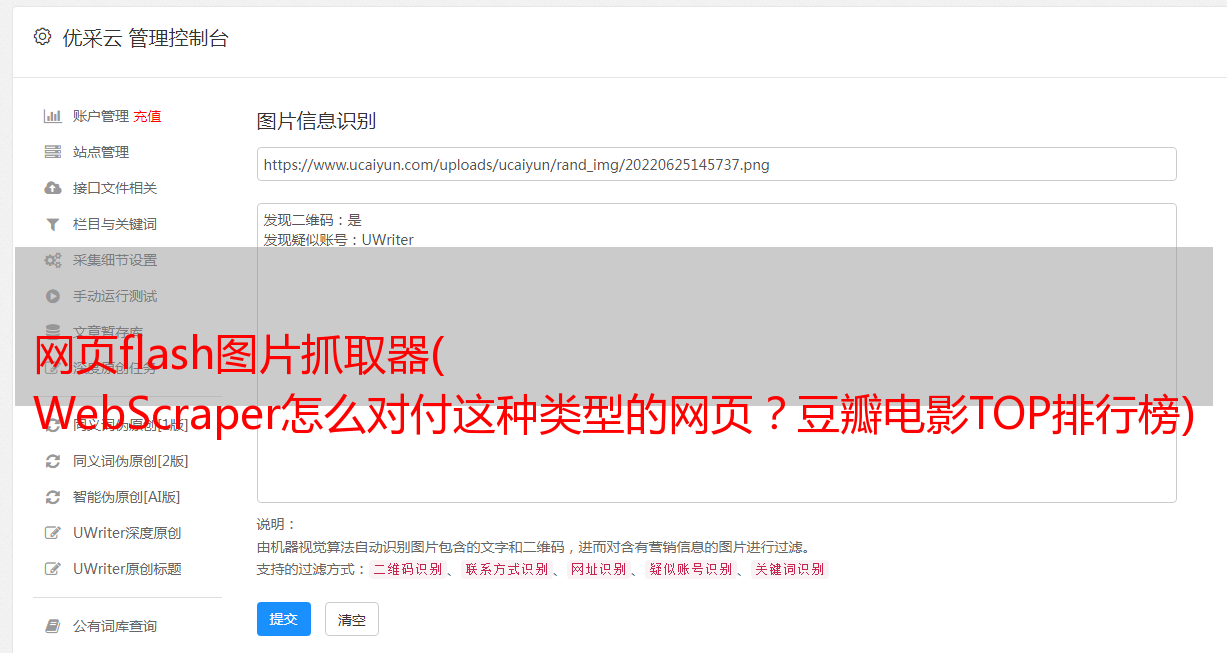Click the 图片信息识别 page heading

tap(316, 121)
